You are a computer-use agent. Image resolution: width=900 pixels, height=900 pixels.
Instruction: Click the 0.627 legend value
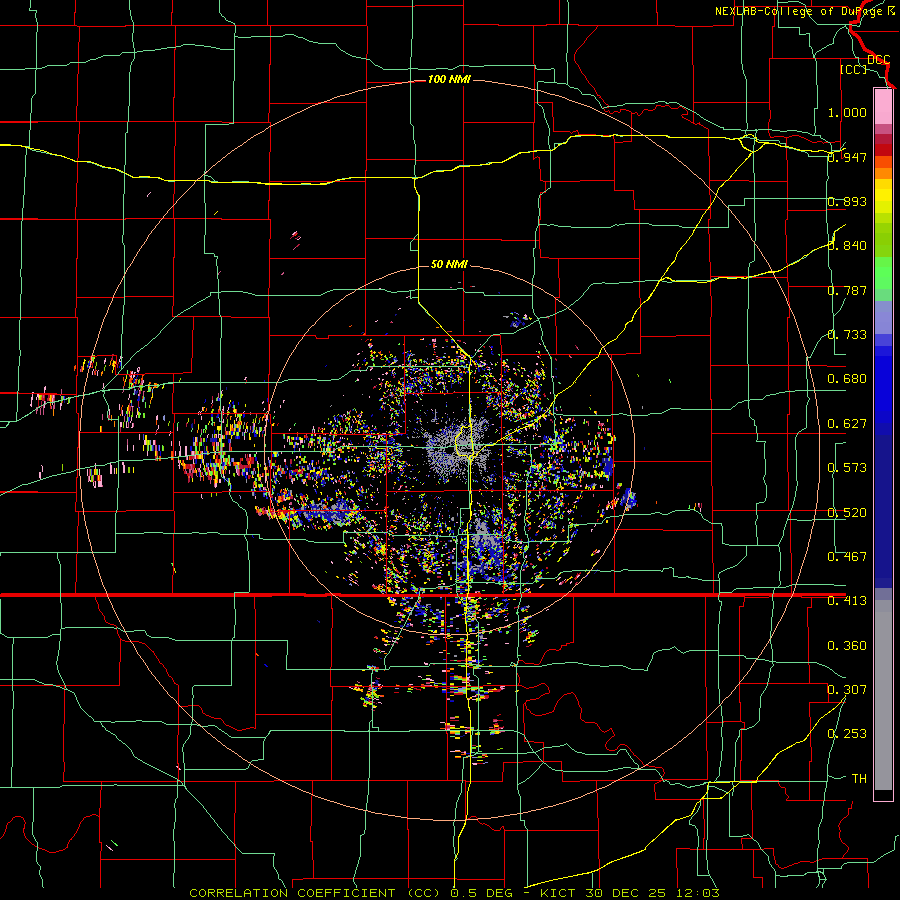click(x=847, y=424)
